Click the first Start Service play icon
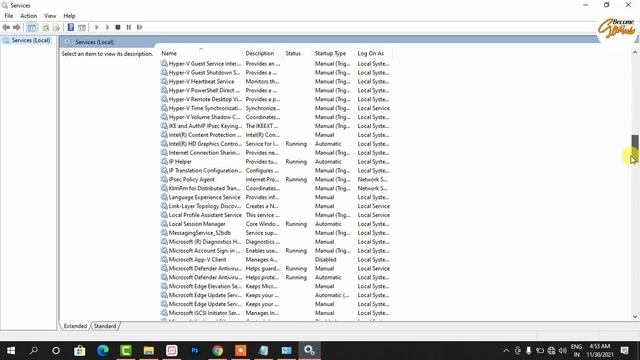640x360 pixels. click(97, 27)
